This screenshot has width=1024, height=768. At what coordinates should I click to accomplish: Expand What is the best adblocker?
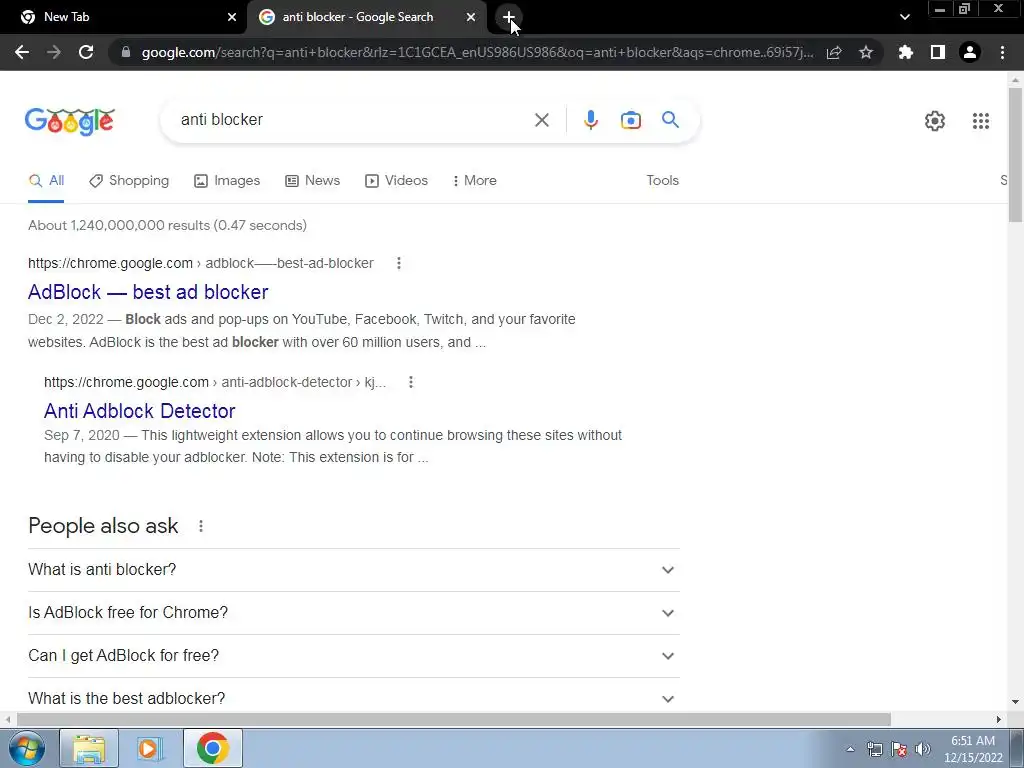coord(353,698)
